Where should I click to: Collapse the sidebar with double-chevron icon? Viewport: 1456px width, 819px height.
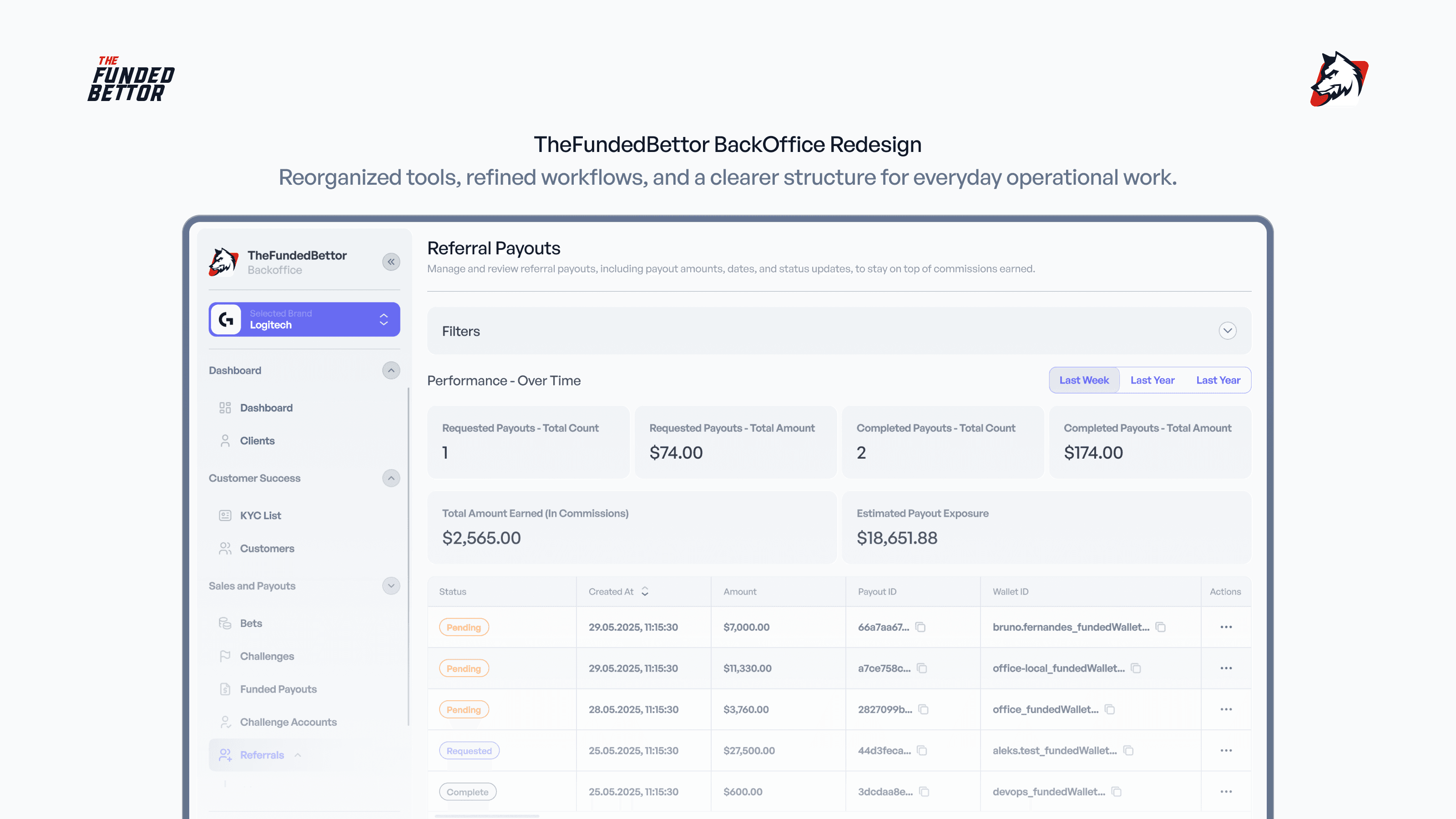[x=390, y=262]
